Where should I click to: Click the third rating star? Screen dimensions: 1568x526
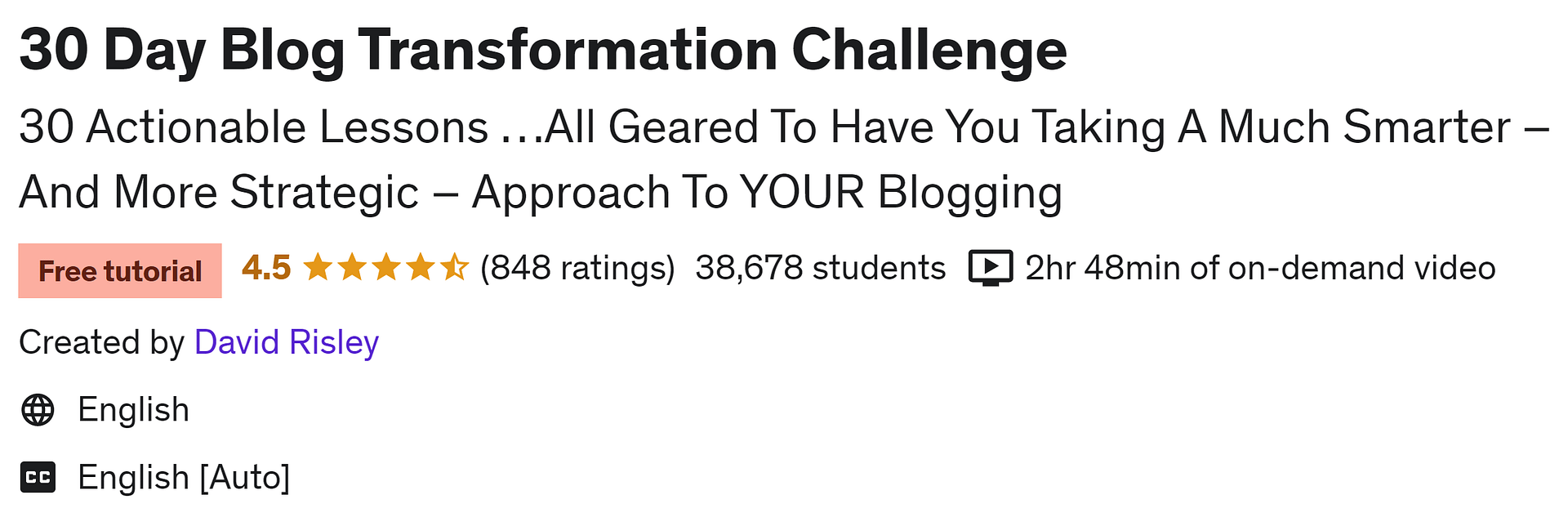coord(385,267)
